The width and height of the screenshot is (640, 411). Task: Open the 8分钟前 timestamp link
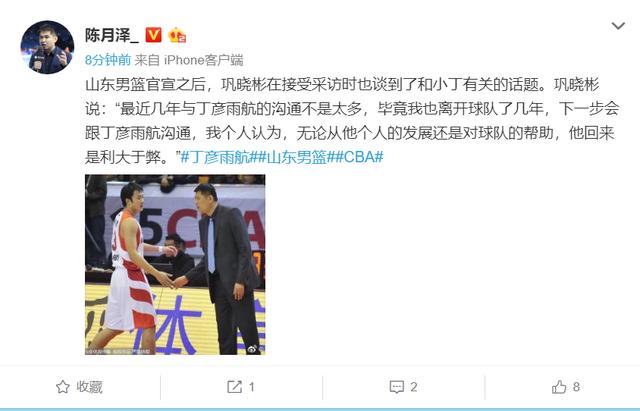click(x=108, y=60)
